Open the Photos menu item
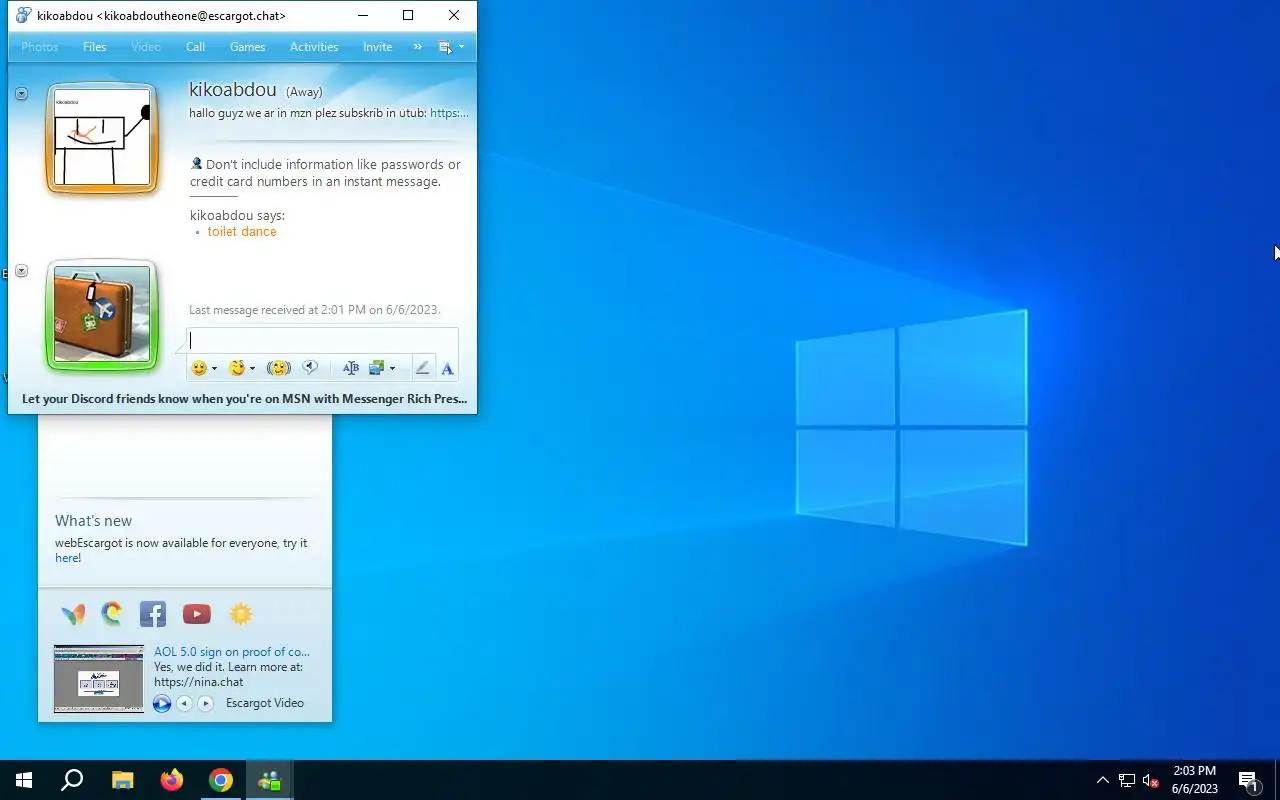Screen dimensions: 1280x800 pyautogui.click(x=40, y=47)
